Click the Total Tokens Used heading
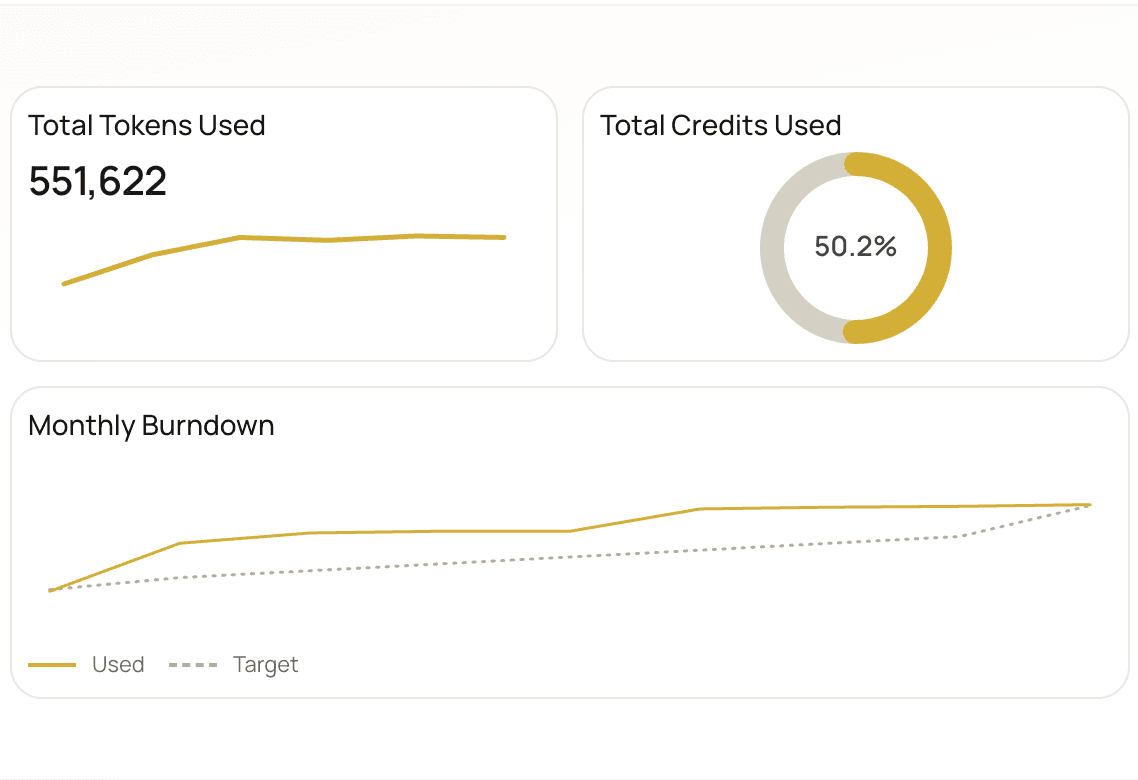The image size is (1138, 780). pos(147,126)
